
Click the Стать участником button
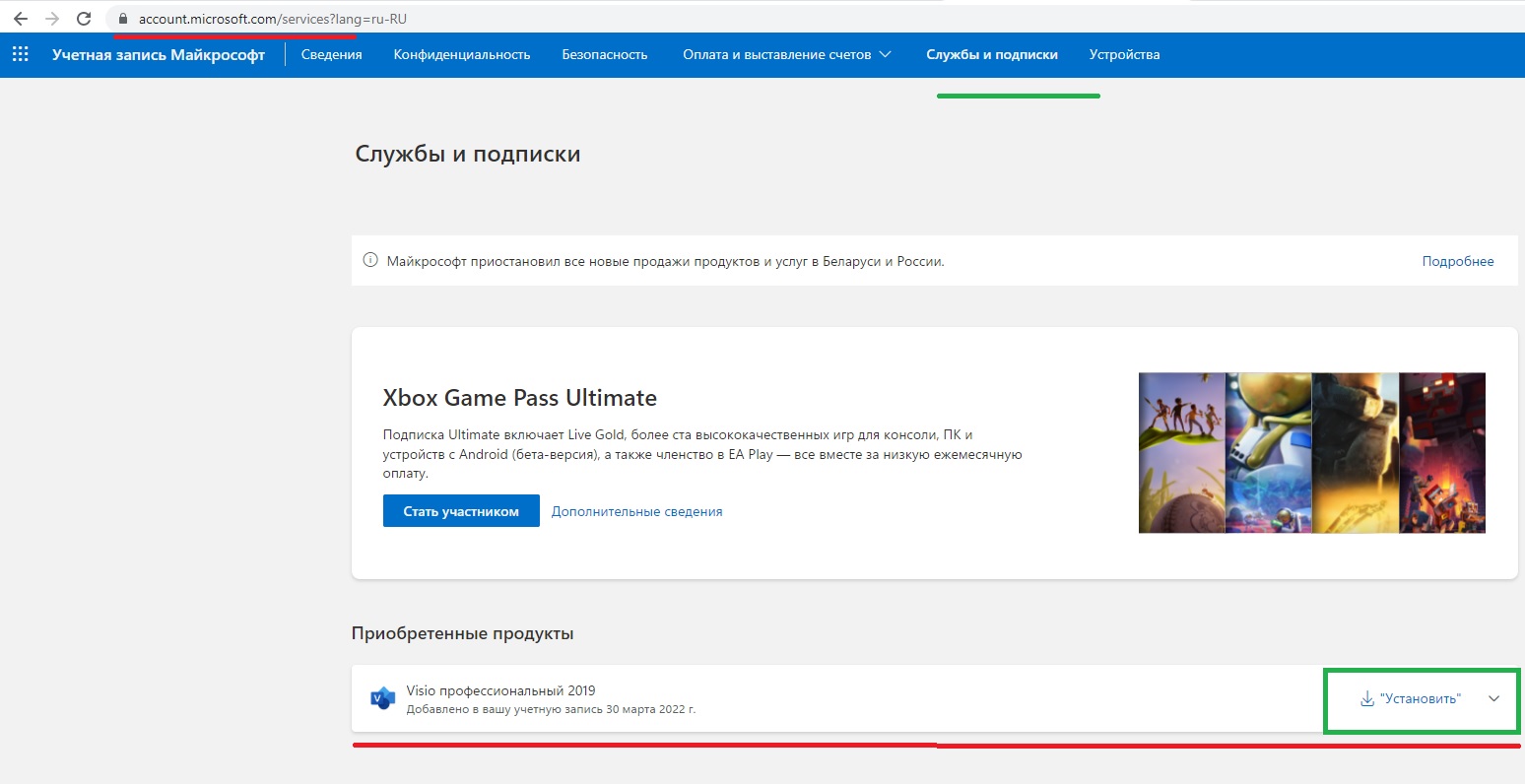click(x=461, y=511)
